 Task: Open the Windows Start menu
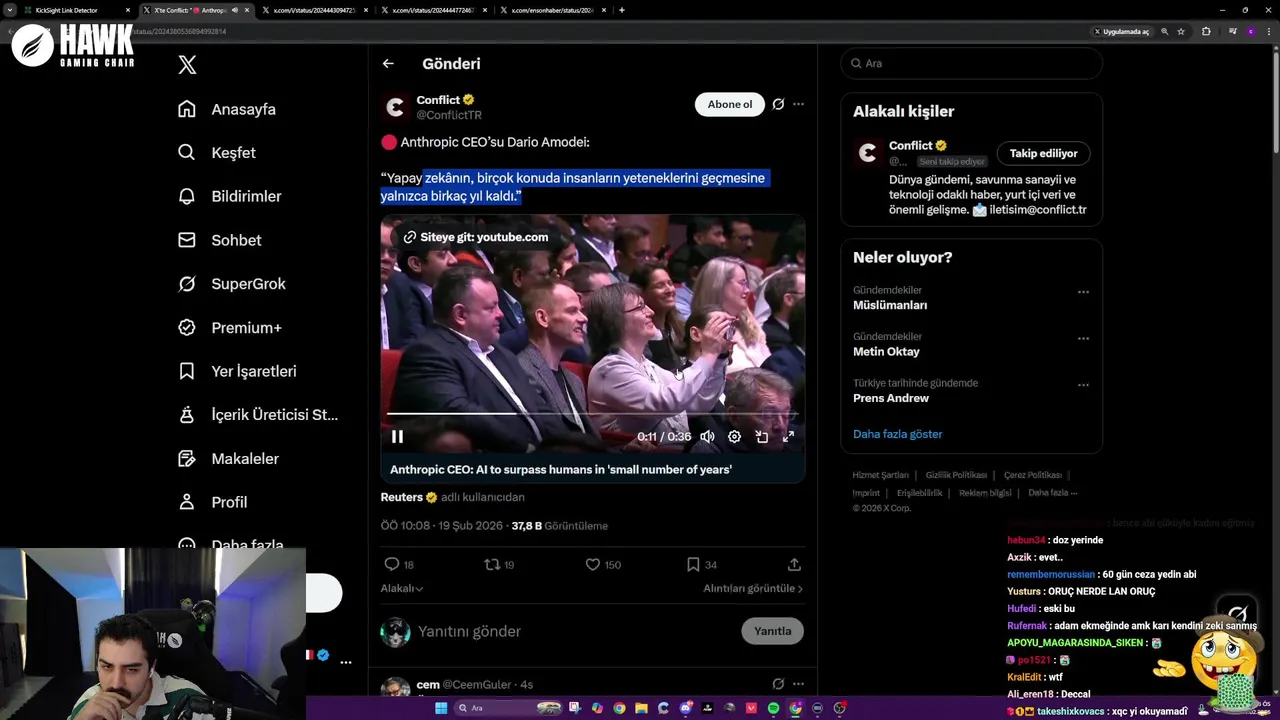[x=440, y=708]
